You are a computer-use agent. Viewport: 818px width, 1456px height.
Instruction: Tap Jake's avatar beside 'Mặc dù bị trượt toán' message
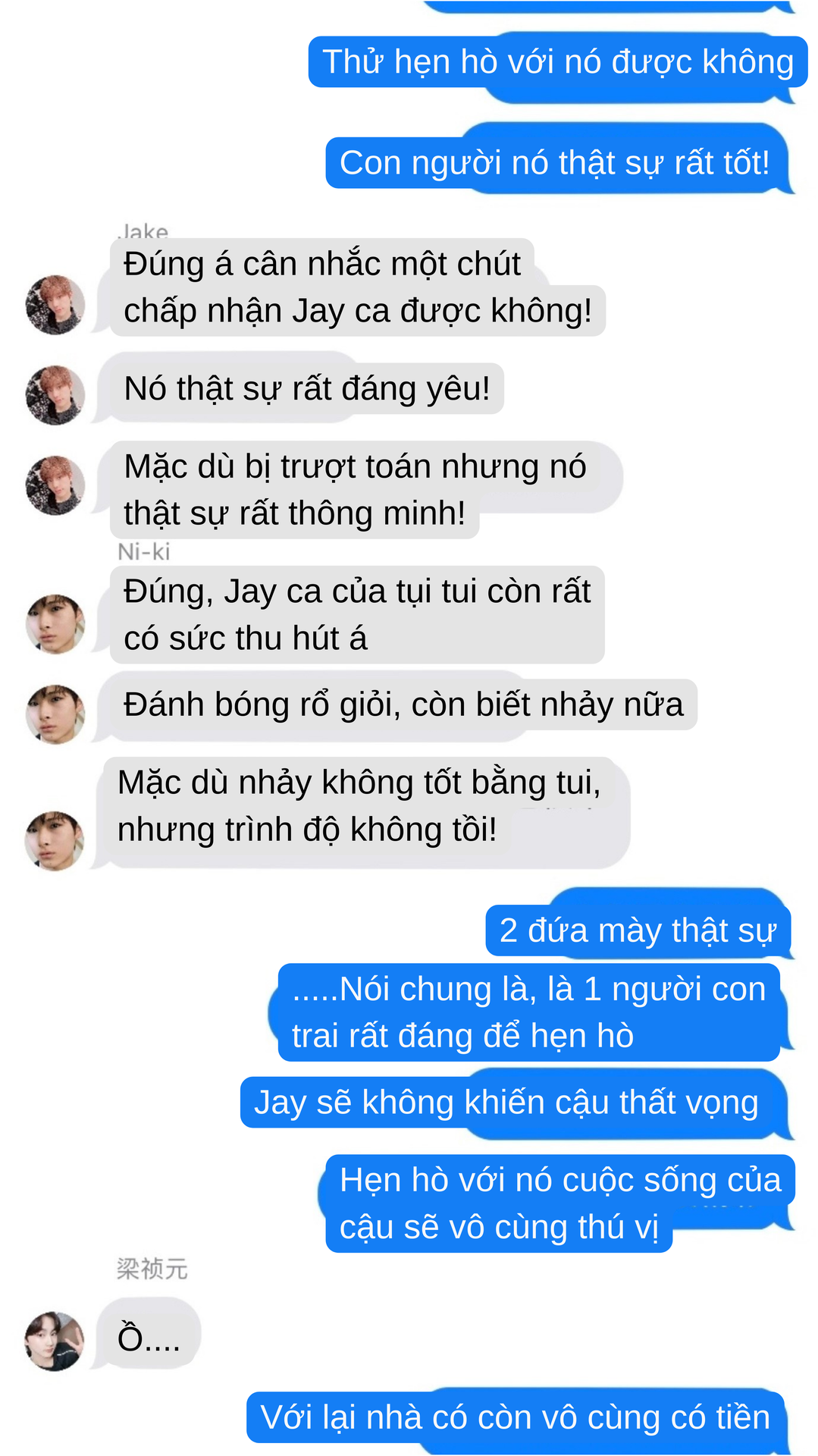coord(55,485)
